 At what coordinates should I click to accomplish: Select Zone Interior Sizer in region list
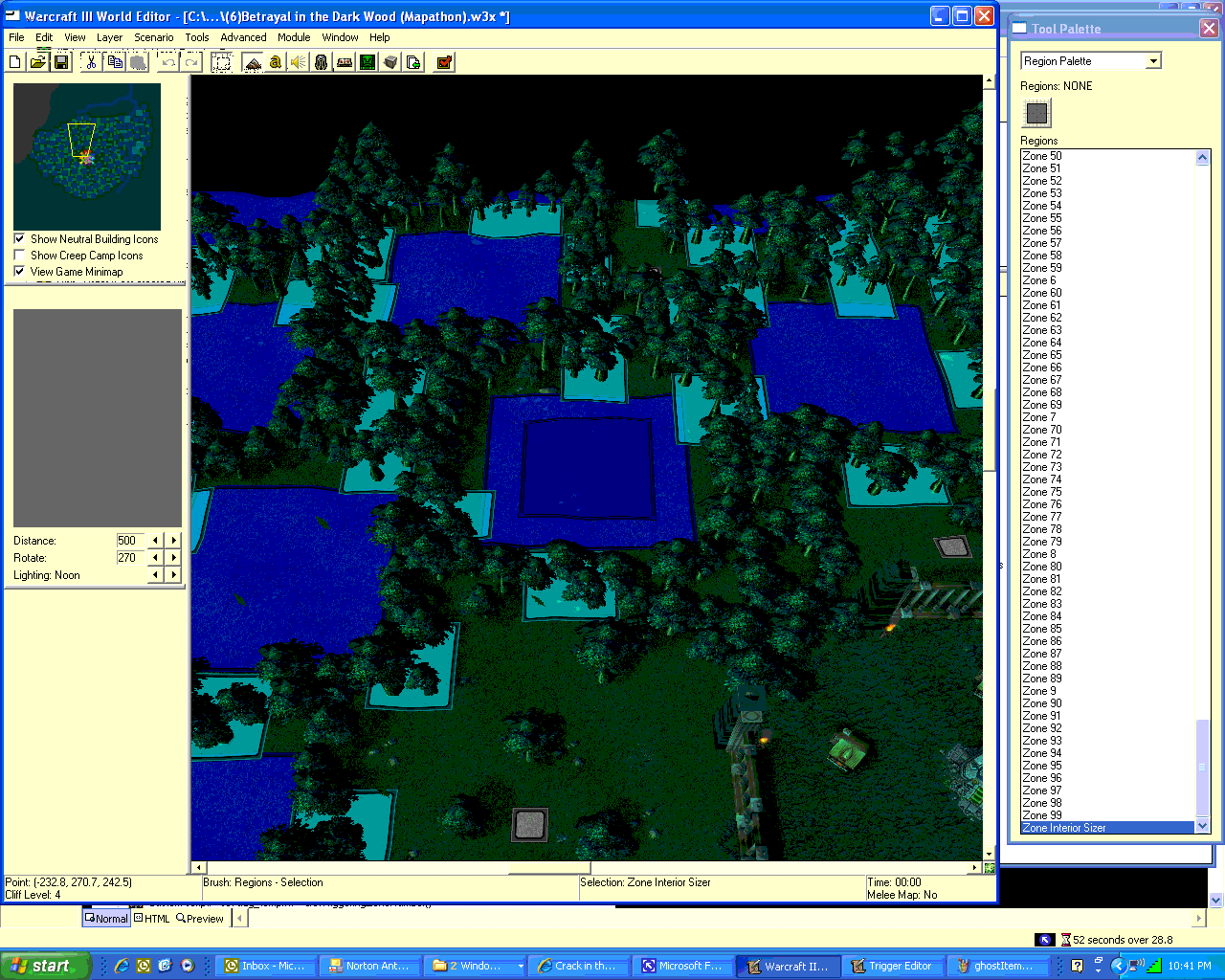pyautogui.click(x=1108, y=828)
